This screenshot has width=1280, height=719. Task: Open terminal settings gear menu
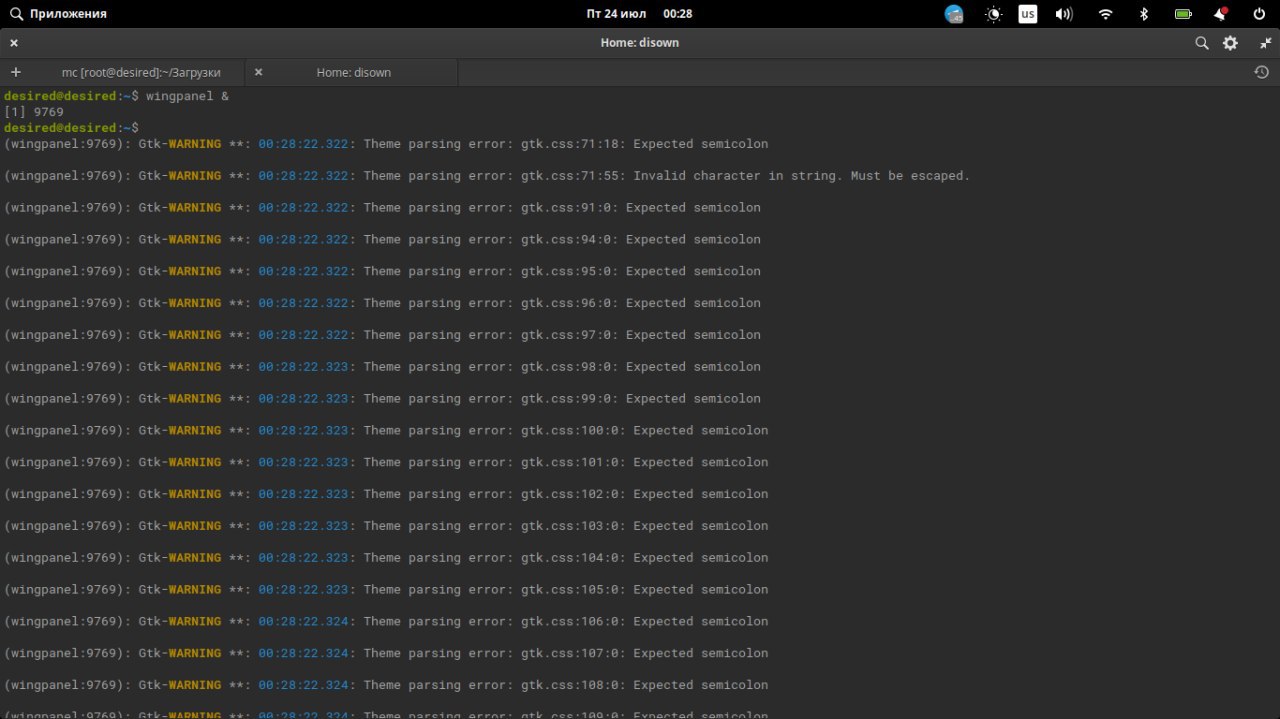tap(1230, 43)
